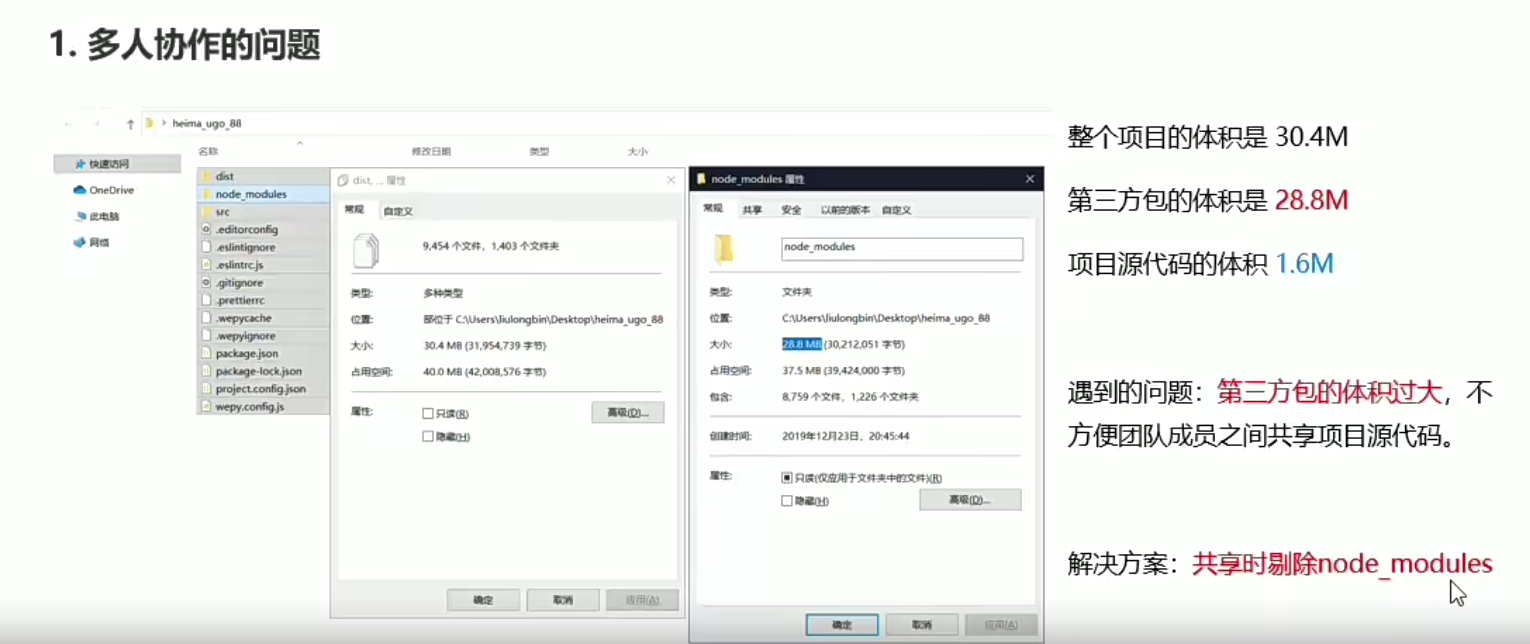
Task: Select the package-lock.json file name
Action: point(258,371)
